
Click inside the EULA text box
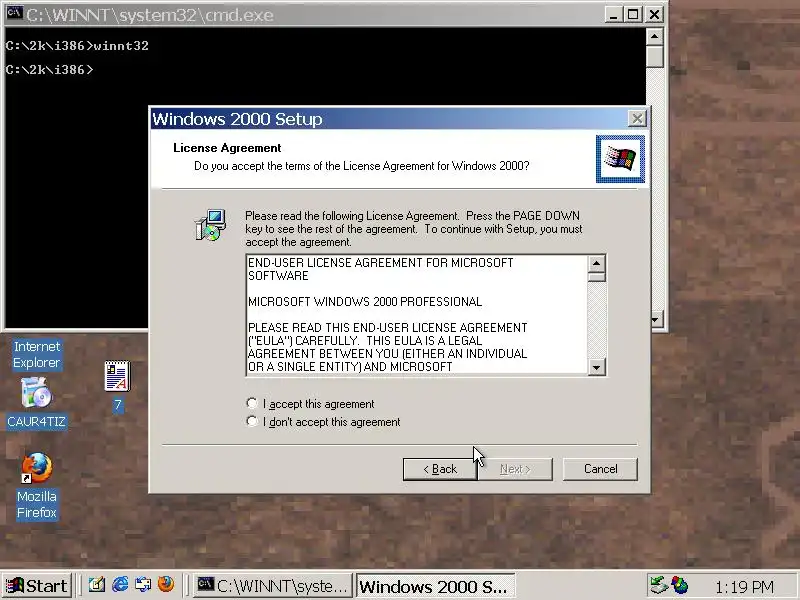416,315
